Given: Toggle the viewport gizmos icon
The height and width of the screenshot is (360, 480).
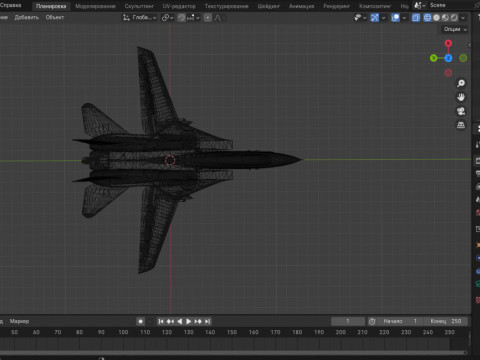Looking at the screenshot, I should pyautogui.click(x=375, y=18).
